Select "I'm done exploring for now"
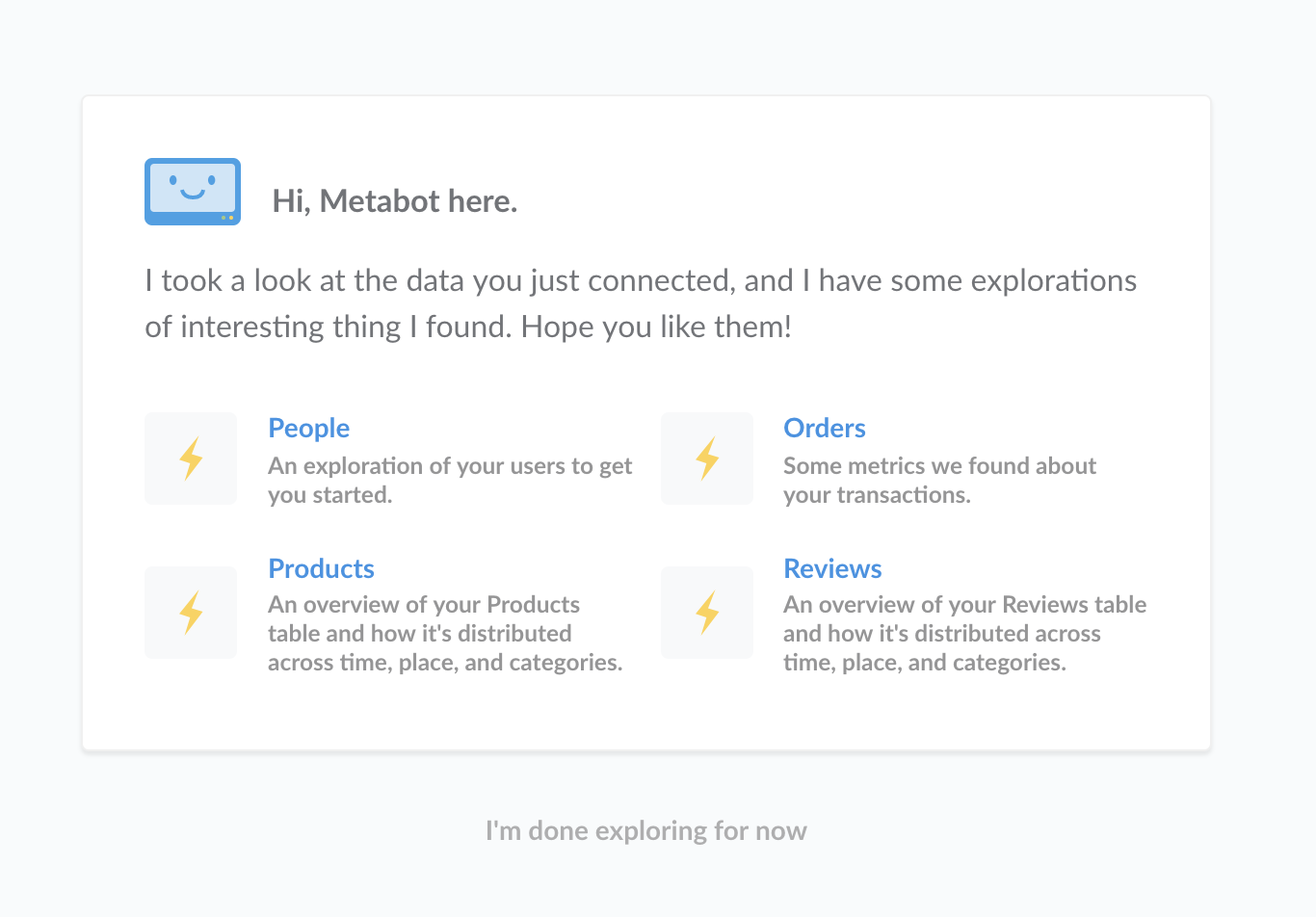This screenshot has width=1316, height=917. (645, 830)
